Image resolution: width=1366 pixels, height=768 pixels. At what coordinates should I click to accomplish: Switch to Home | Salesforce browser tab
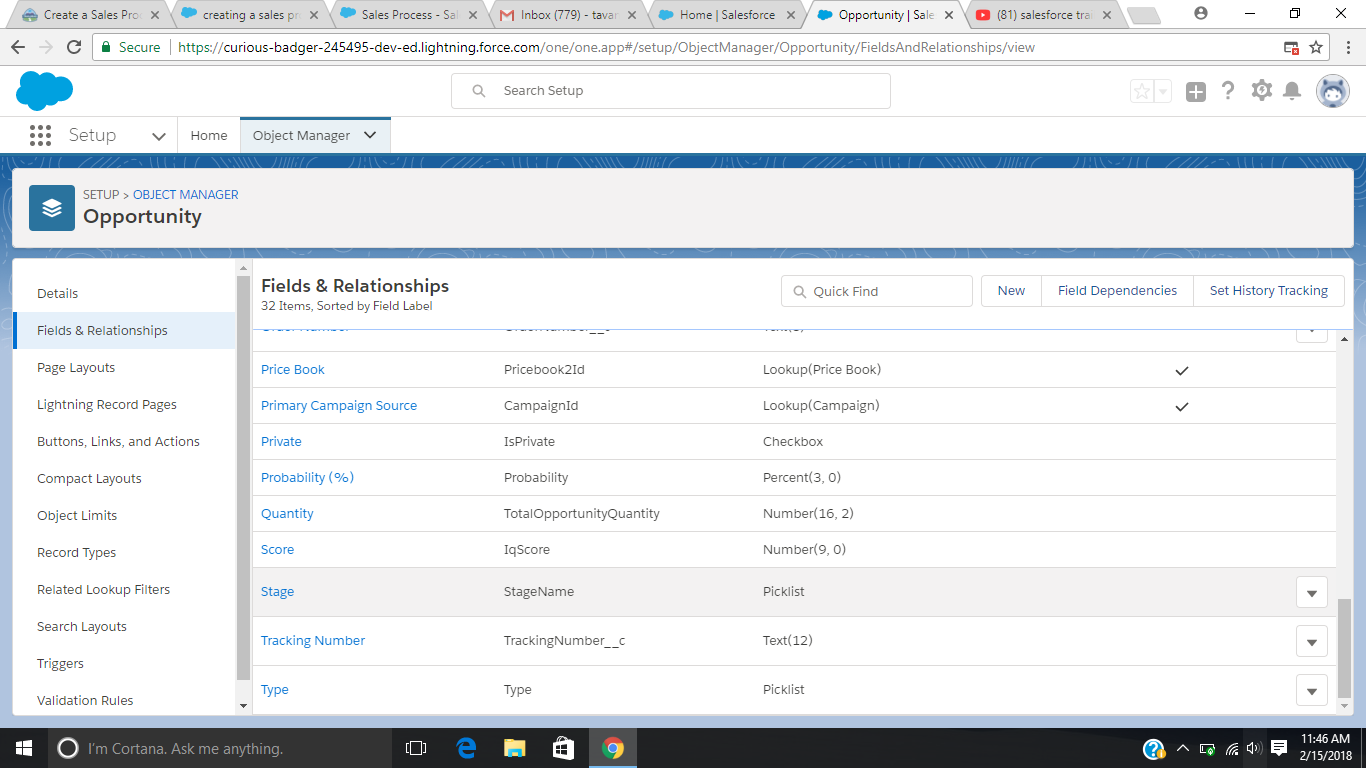pyautogui.click(x=727, y=15)
